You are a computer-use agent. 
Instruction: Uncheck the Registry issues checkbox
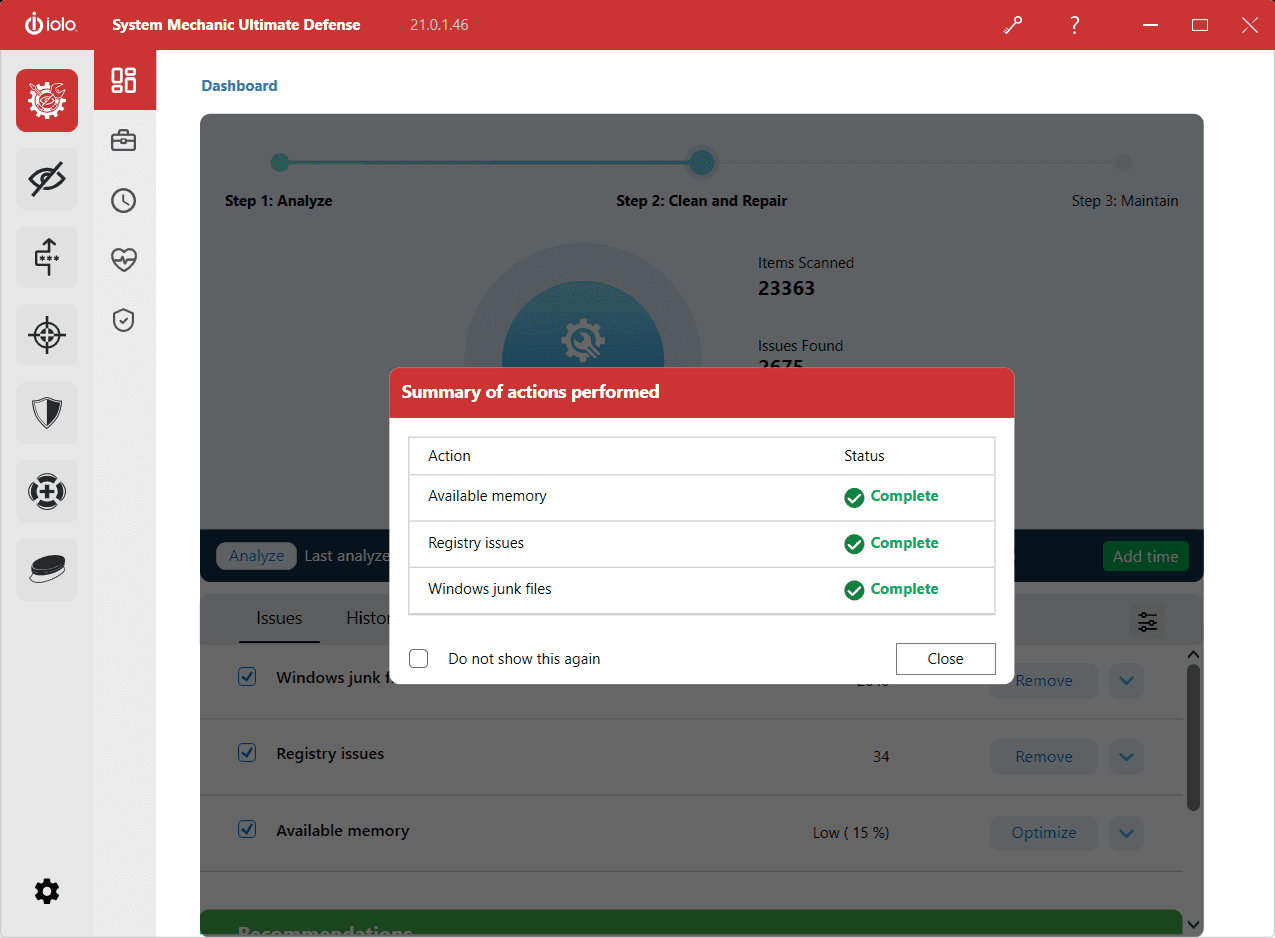[x=247, y=753]
